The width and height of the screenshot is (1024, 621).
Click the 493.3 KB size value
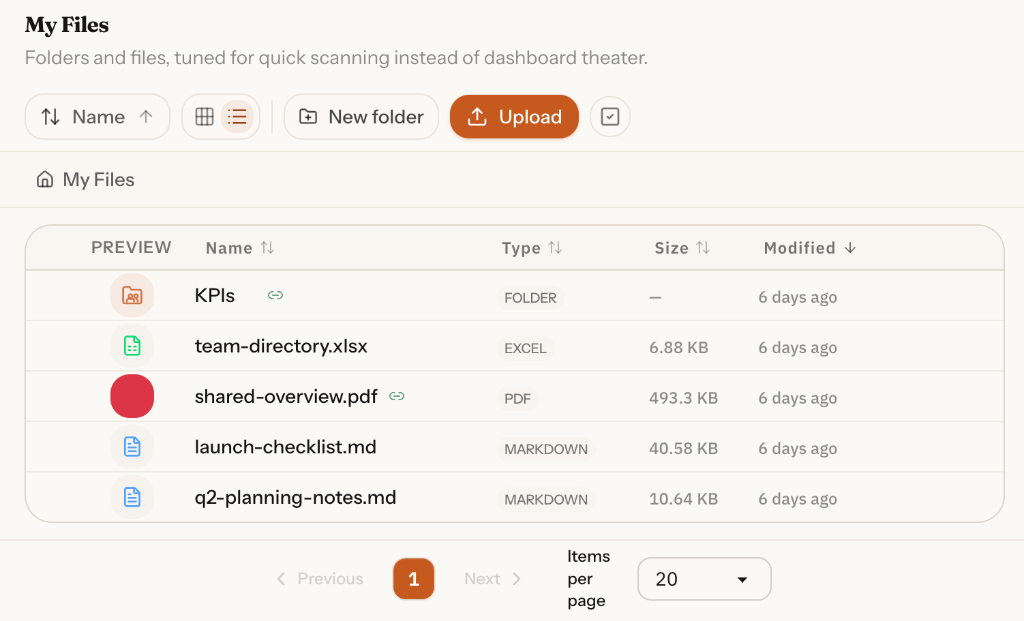pyautogui.click(x=683, y=398)
